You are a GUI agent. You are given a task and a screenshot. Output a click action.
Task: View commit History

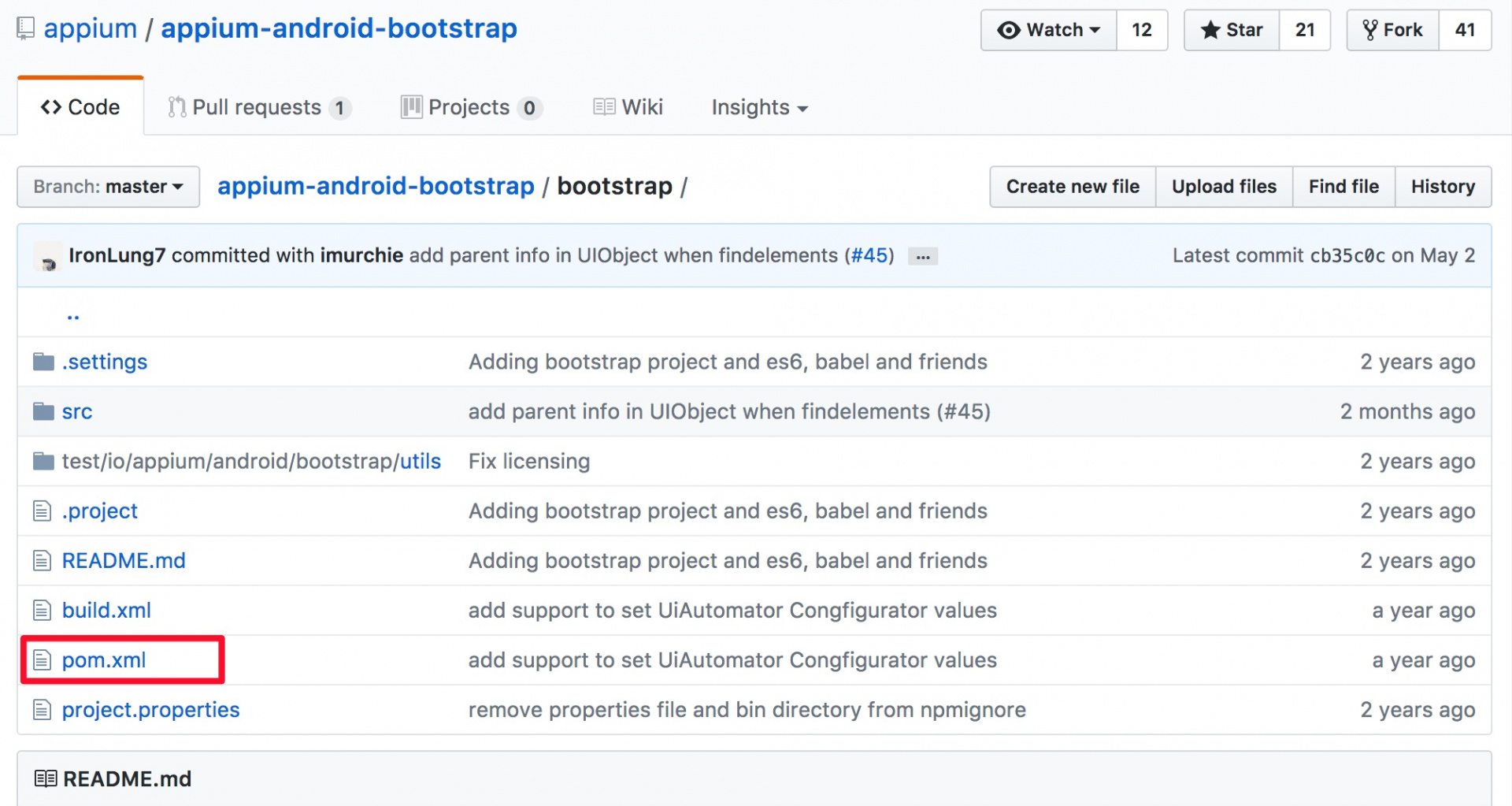point(1443,187)
